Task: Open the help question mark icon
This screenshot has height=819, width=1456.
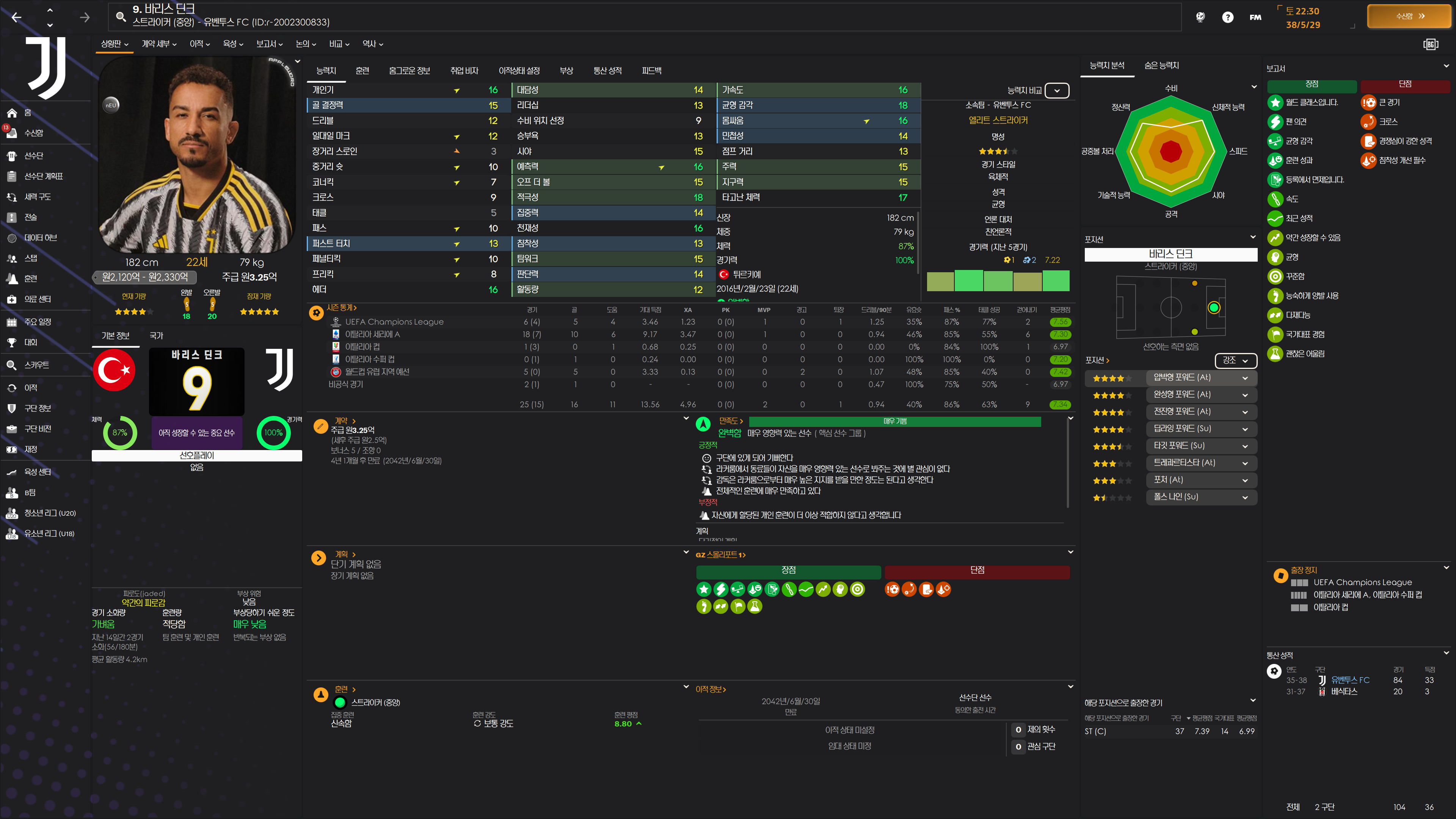Action: point(1228,17)
